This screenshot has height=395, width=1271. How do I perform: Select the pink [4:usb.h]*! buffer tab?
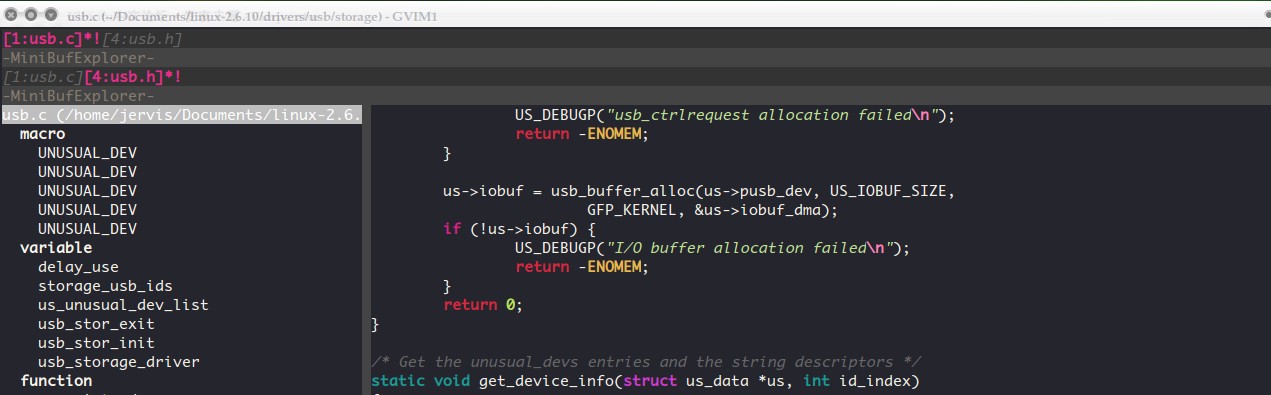click(132, 77)
